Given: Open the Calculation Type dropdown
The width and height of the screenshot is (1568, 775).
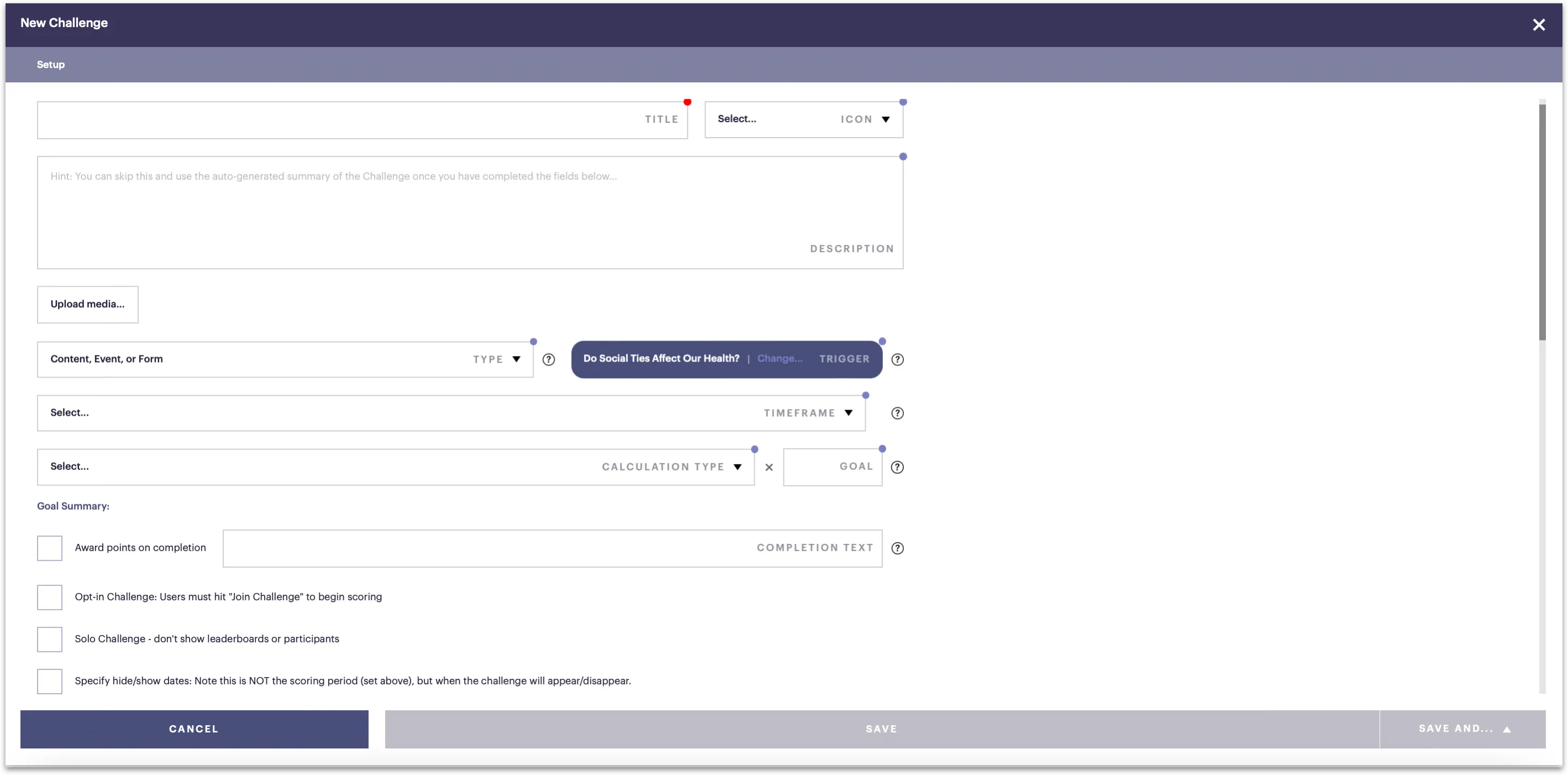Looking at the screenshot, I should [396, 467].
